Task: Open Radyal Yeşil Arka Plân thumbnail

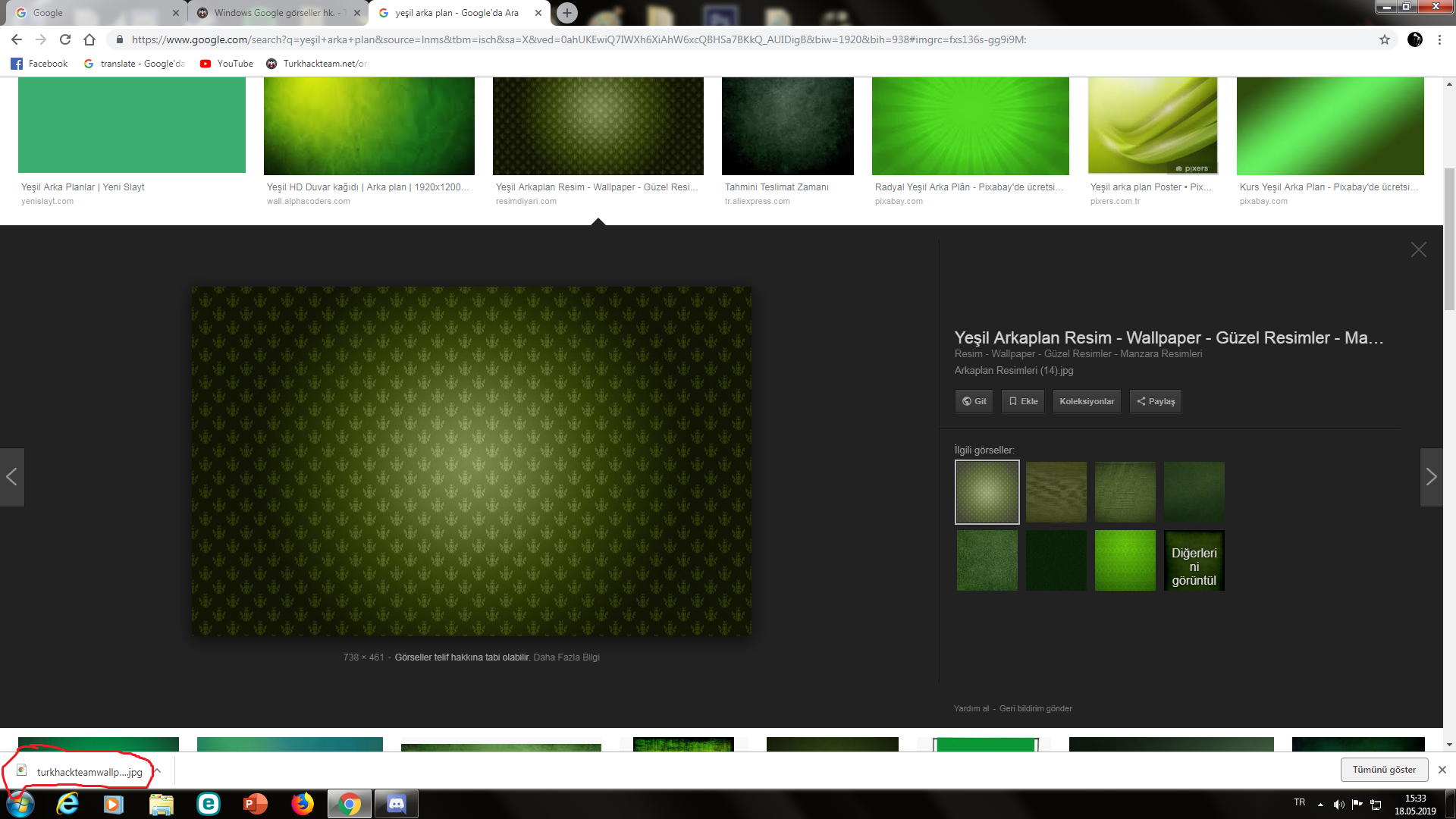Action: click(x=971, y=126)
